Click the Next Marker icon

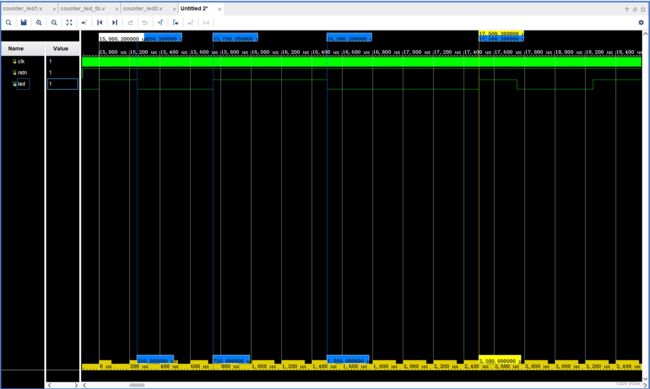(x=191, y=22)
